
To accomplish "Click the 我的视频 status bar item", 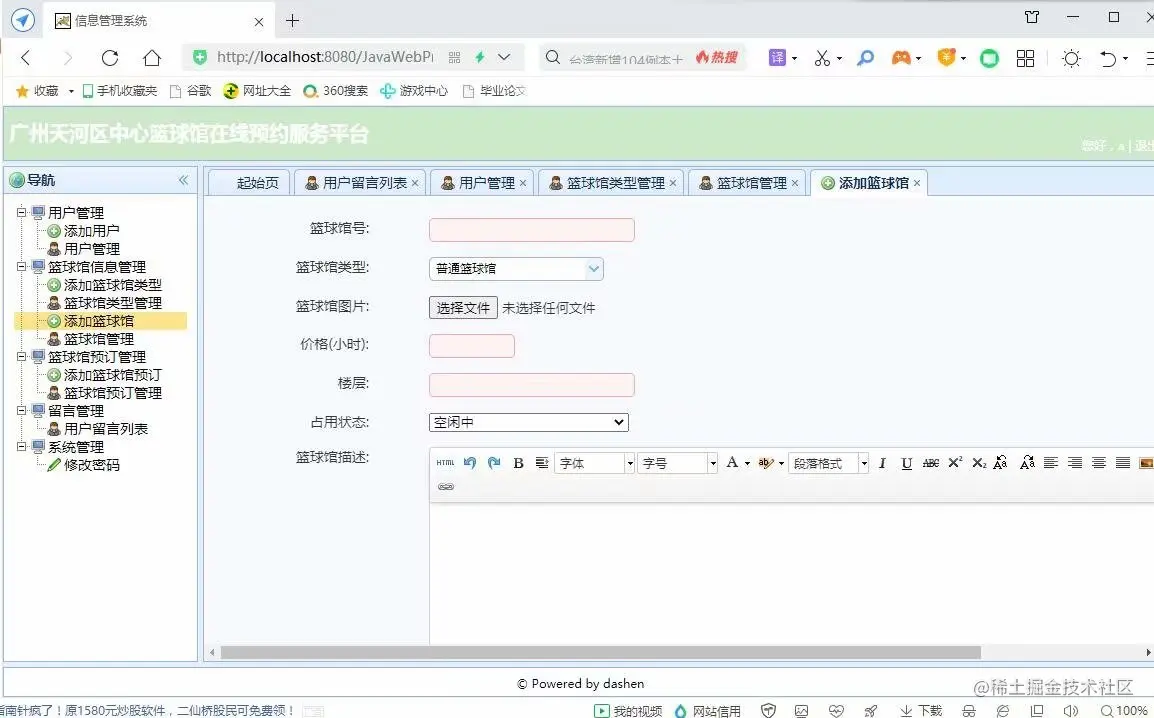I will [x=629, y=710].
